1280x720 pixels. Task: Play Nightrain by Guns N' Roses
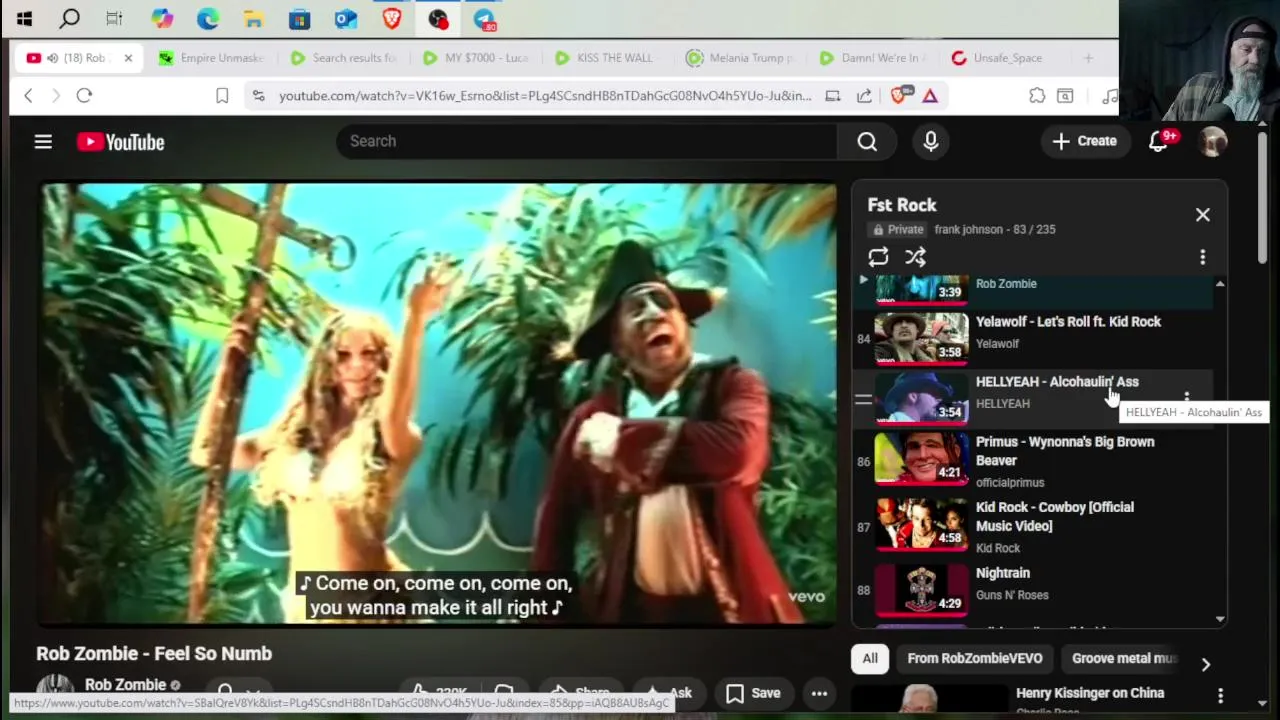point(1035,588)
